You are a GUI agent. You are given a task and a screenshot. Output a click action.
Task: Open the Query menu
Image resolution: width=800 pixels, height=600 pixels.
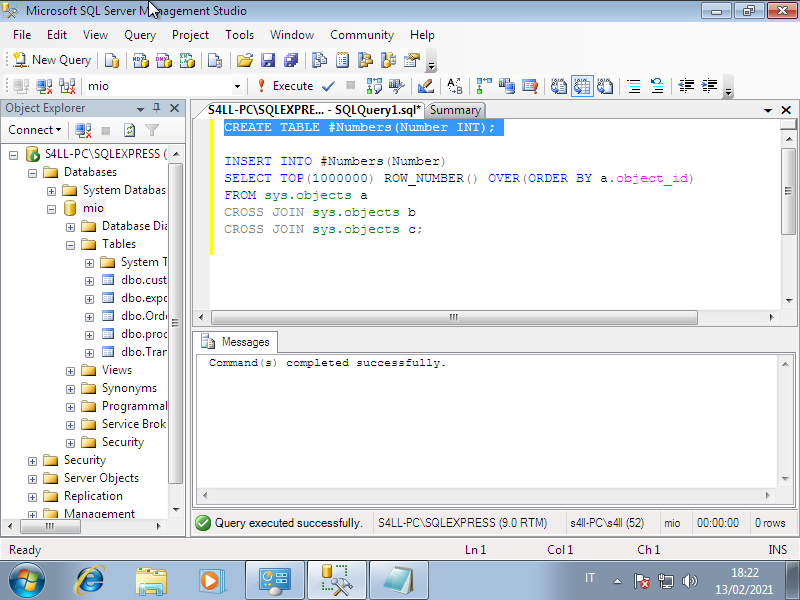pyautogui.click(x=140, y=35)
